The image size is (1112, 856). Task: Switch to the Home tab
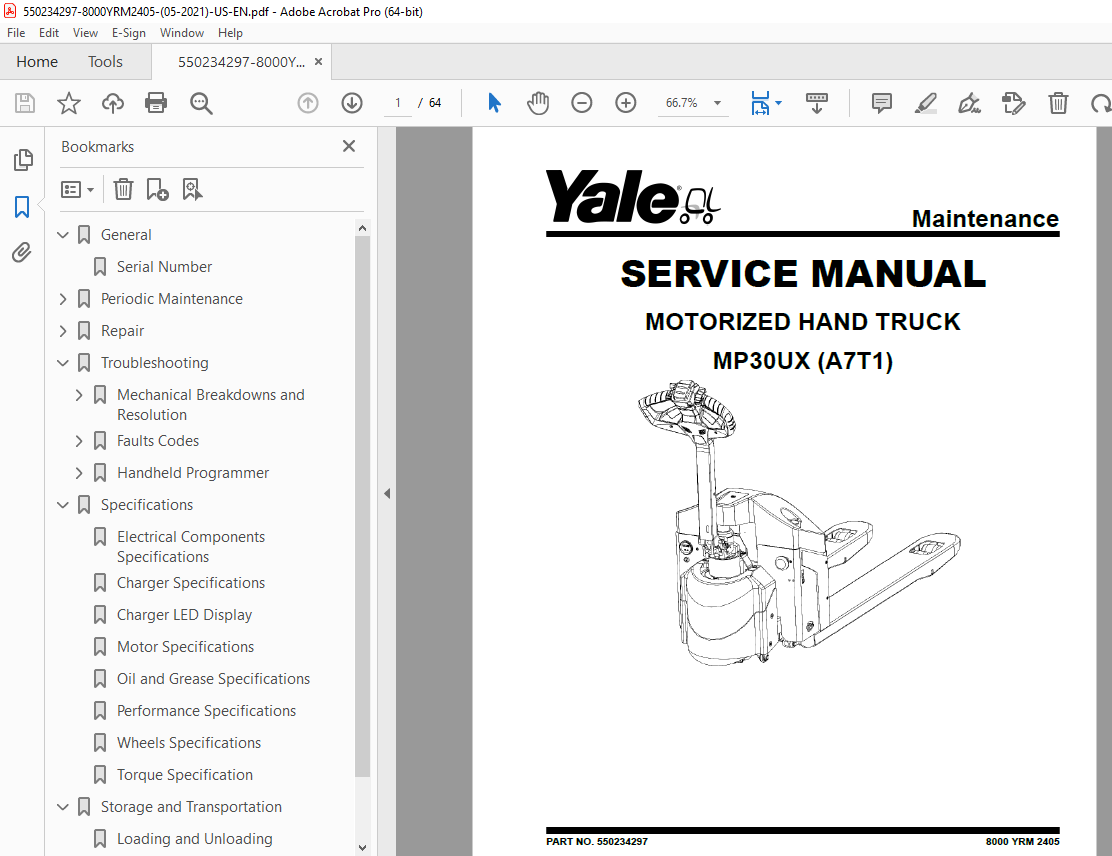pyautogui.click(x=37, y=62)
